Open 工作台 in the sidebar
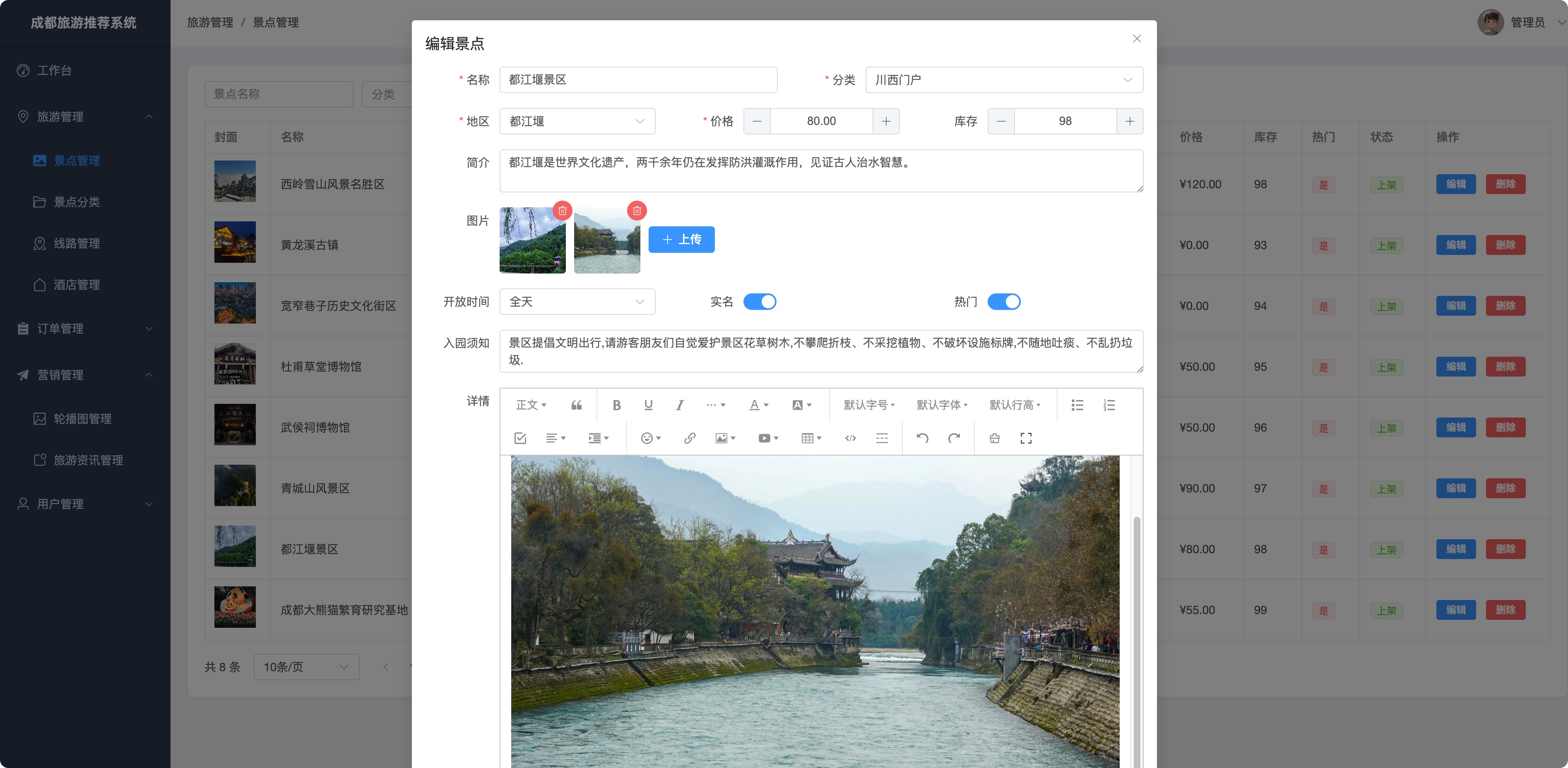 [x=85, y=71]
